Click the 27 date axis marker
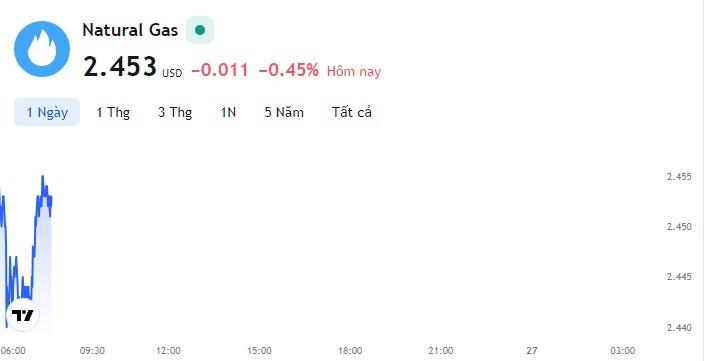 [x=532, y=351]
